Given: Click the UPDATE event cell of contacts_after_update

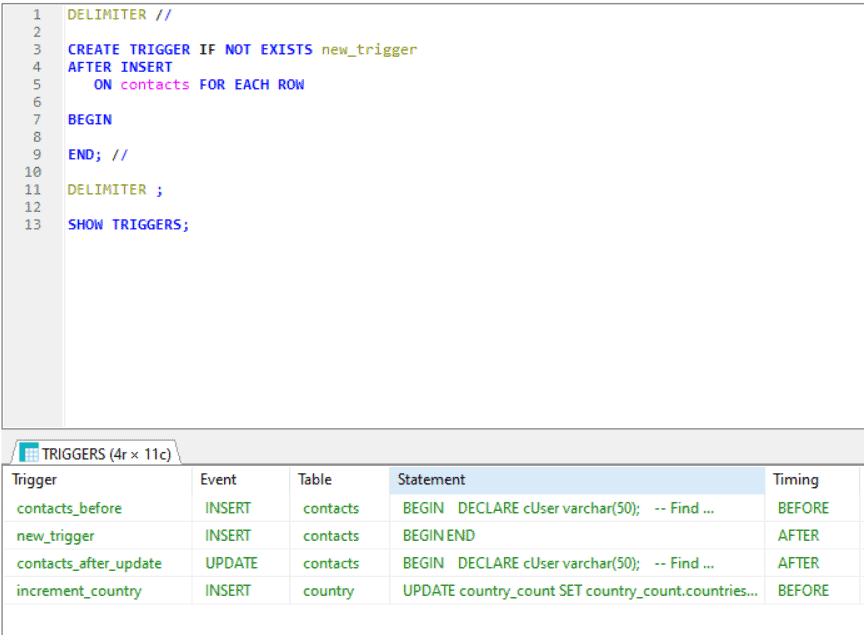Looking at the screenshot, I should (232, 563).
